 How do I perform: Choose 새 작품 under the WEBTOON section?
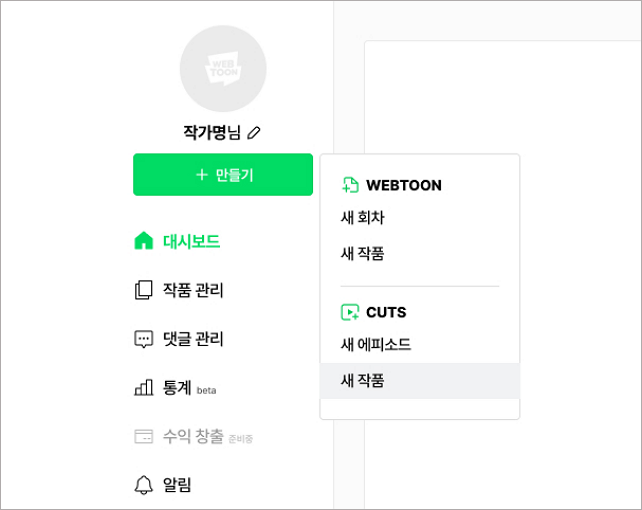363,254
